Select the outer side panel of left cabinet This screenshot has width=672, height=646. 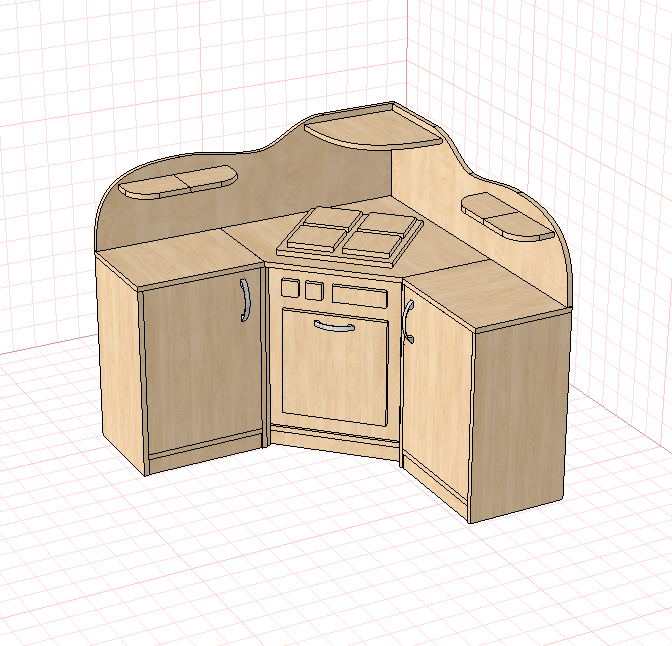pyautogui.click(x=120, y=364)
